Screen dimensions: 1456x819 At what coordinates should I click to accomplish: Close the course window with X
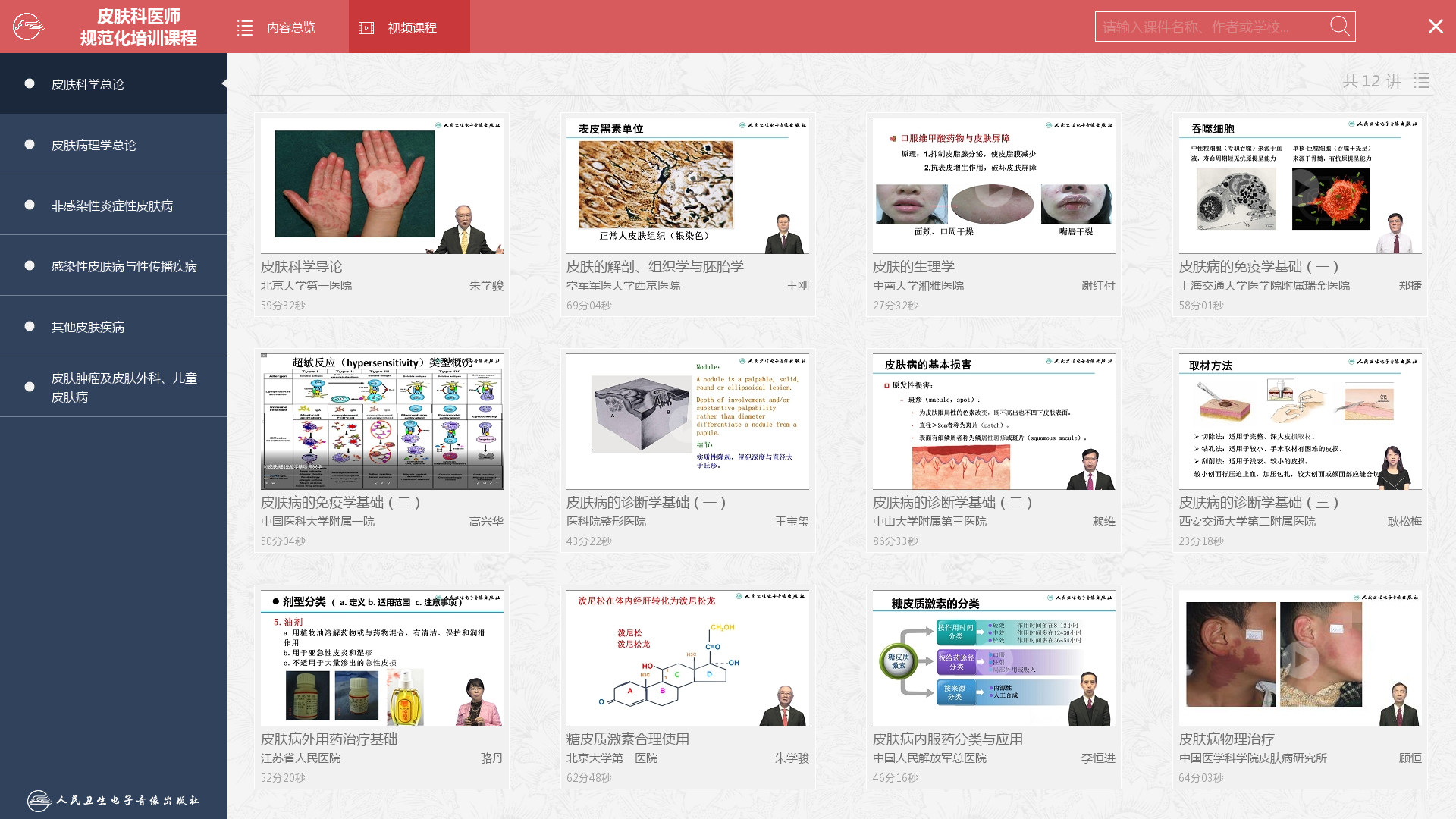coord(1436,27)
